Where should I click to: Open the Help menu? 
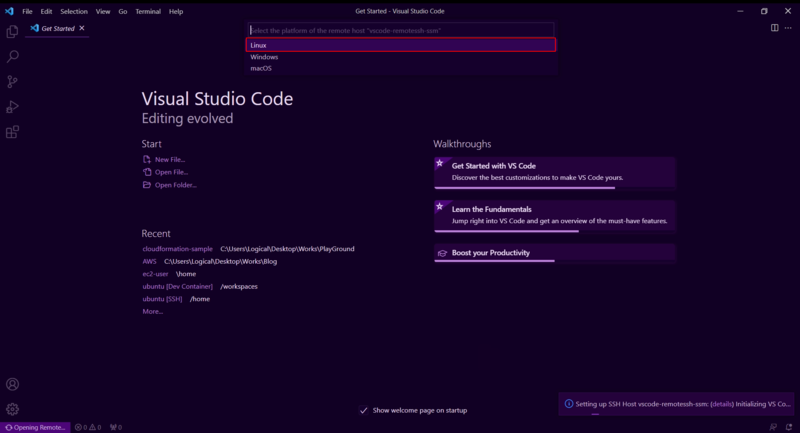[176, 11]
